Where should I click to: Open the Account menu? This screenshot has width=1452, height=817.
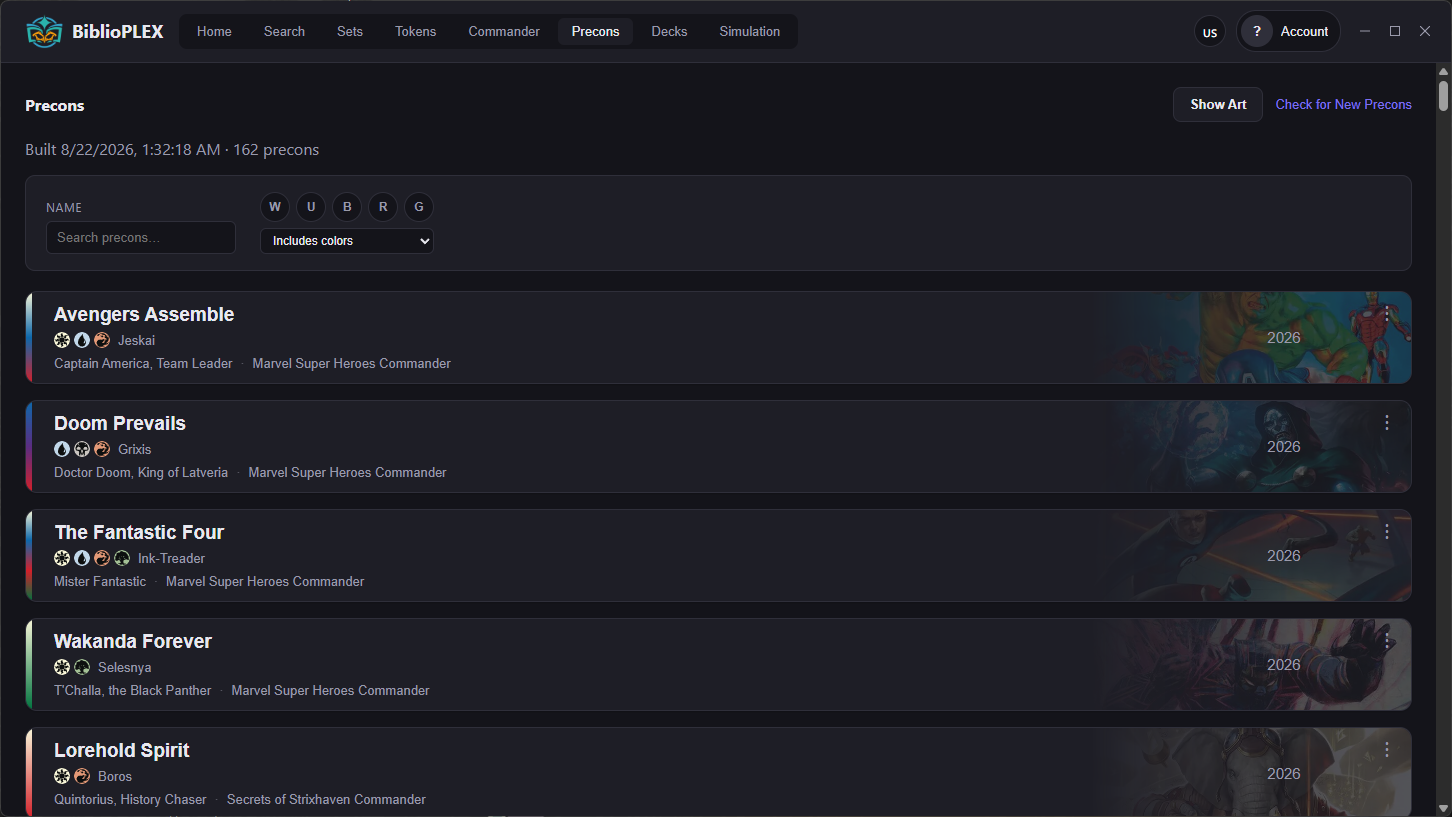(x=1289, y=32)
